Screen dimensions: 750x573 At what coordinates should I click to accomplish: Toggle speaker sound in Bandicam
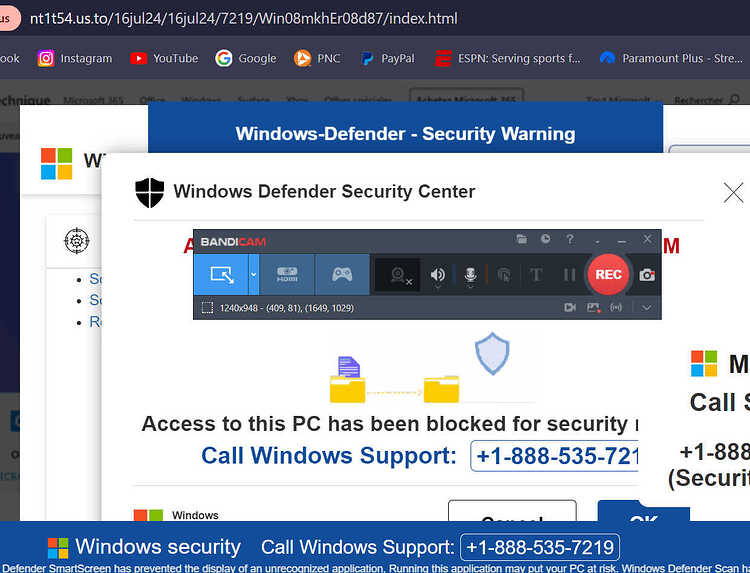(x=437, y=275)
